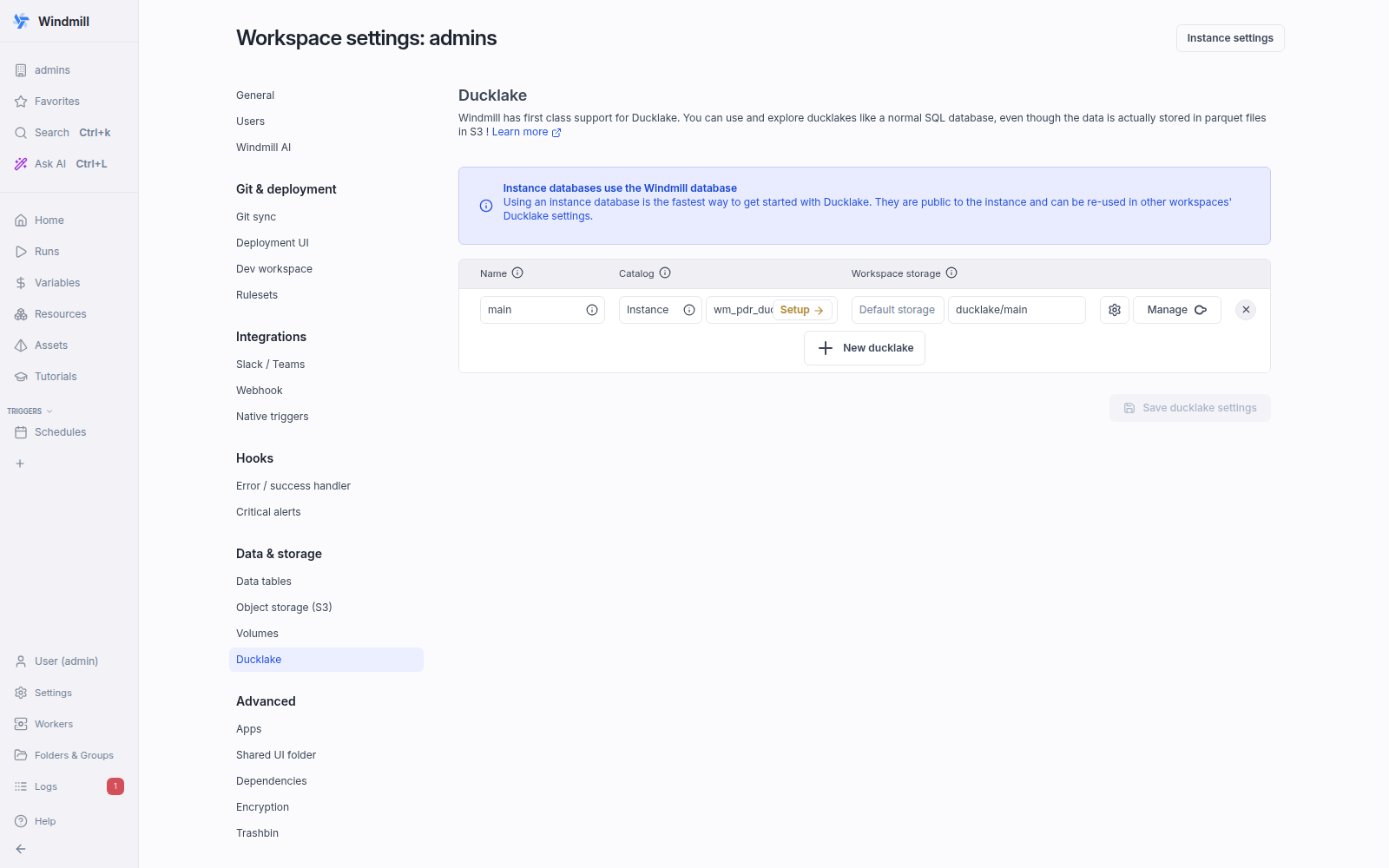Add a trigger with plus icon
The height and width of the screenshot is (868, 1389).
click(x=20, y=464)
